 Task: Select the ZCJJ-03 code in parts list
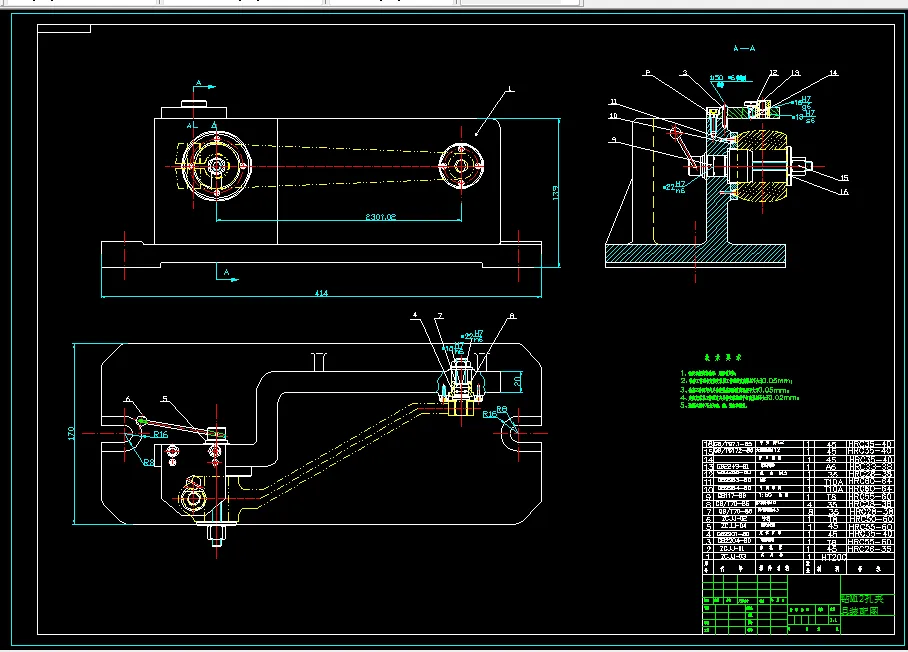pos(734,556)
